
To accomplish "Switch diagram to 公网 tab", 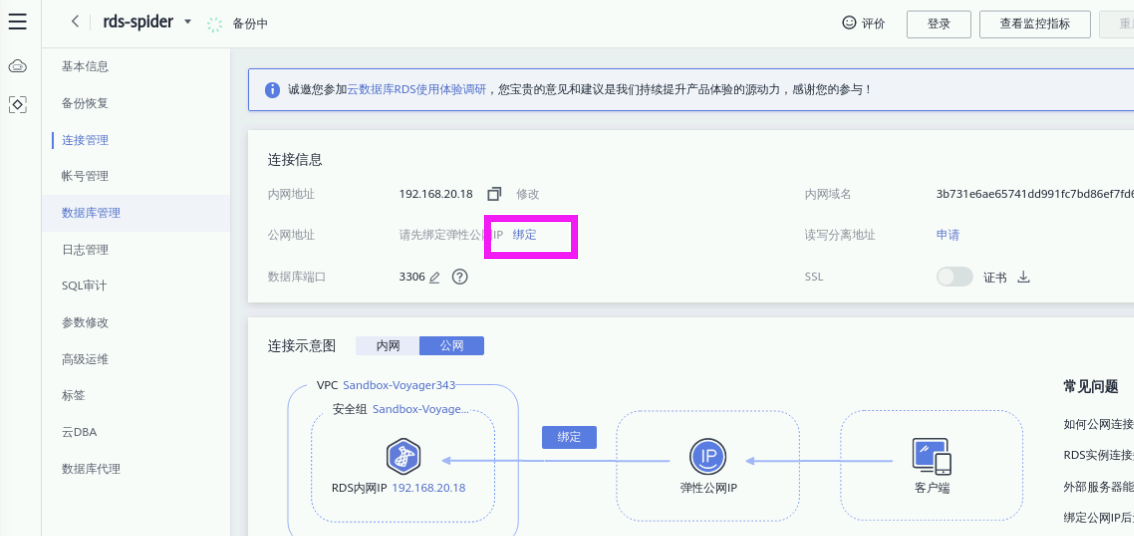I will point(451,346).
